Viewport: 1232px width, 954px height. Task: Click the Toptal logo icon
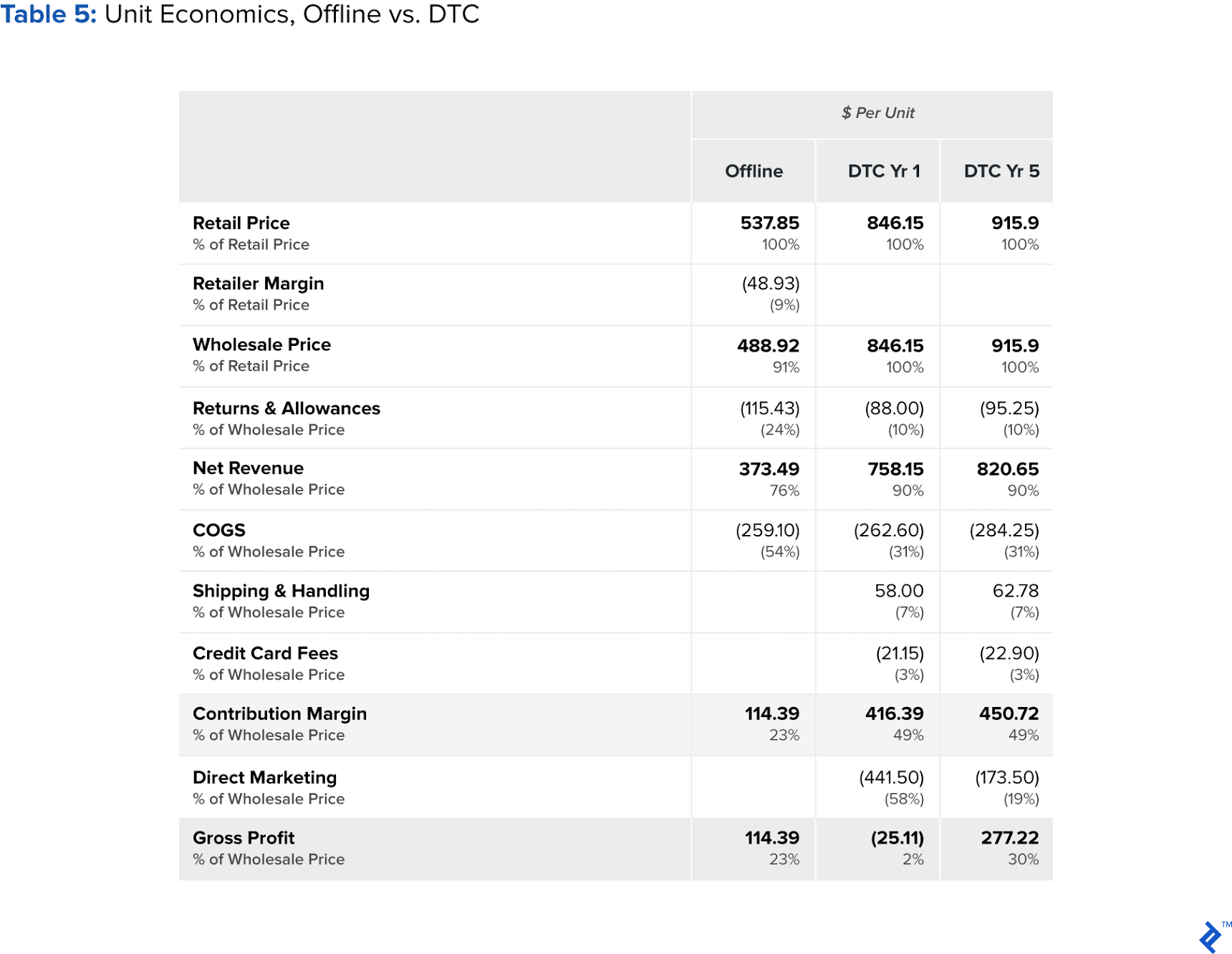tap(1211, 937)
